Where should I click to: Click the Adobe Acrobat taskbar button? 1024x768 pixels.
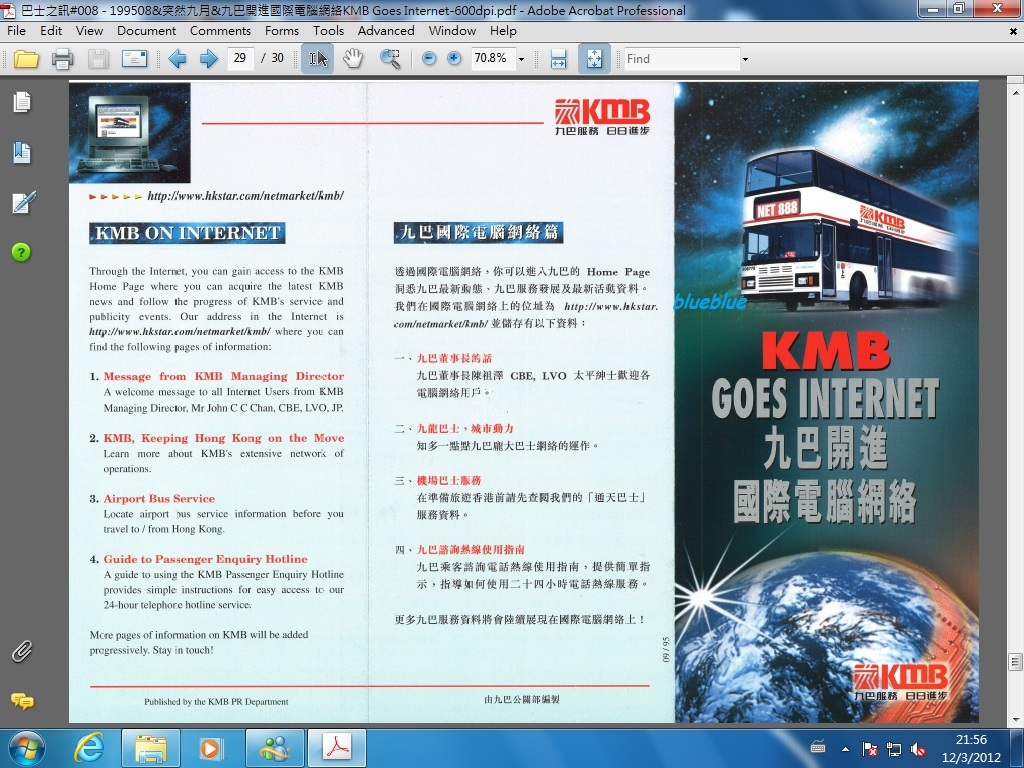click(x=337, y=748)
